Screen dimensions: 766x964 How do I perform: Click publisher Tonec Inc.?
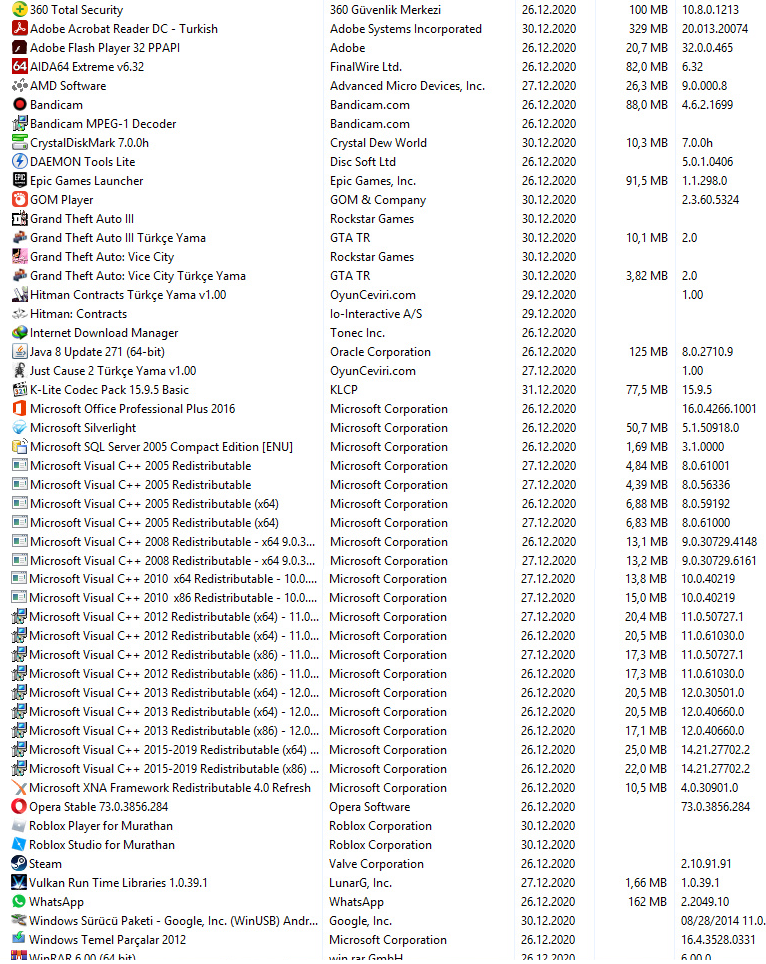tap(357, 333)
